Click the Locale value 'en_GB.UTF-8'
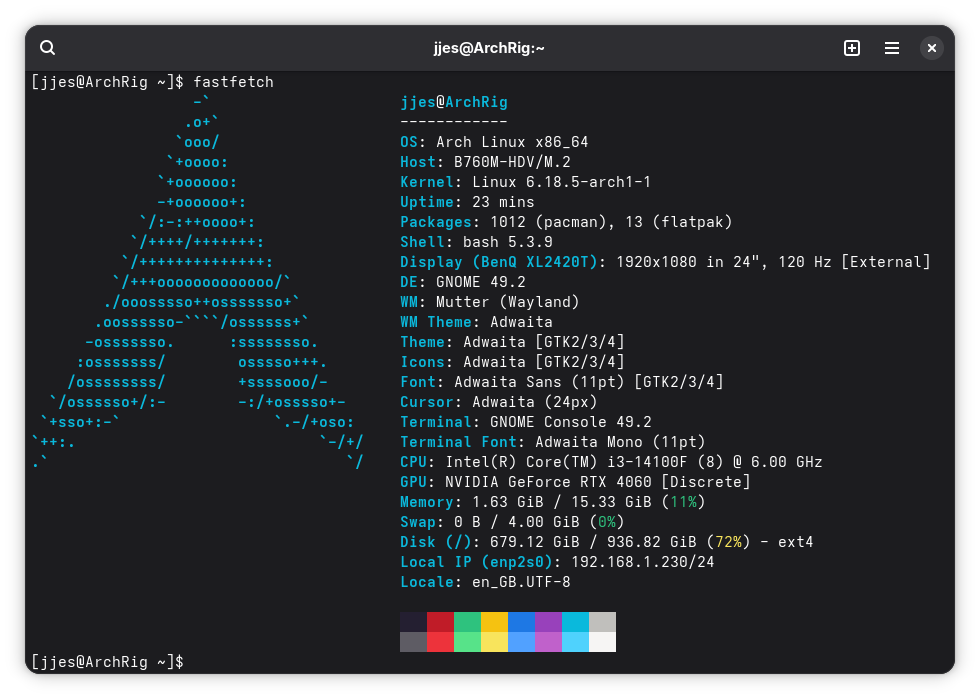Image resolution: width=980 pixels, height=699 pixels. click(x=521, y=582)
